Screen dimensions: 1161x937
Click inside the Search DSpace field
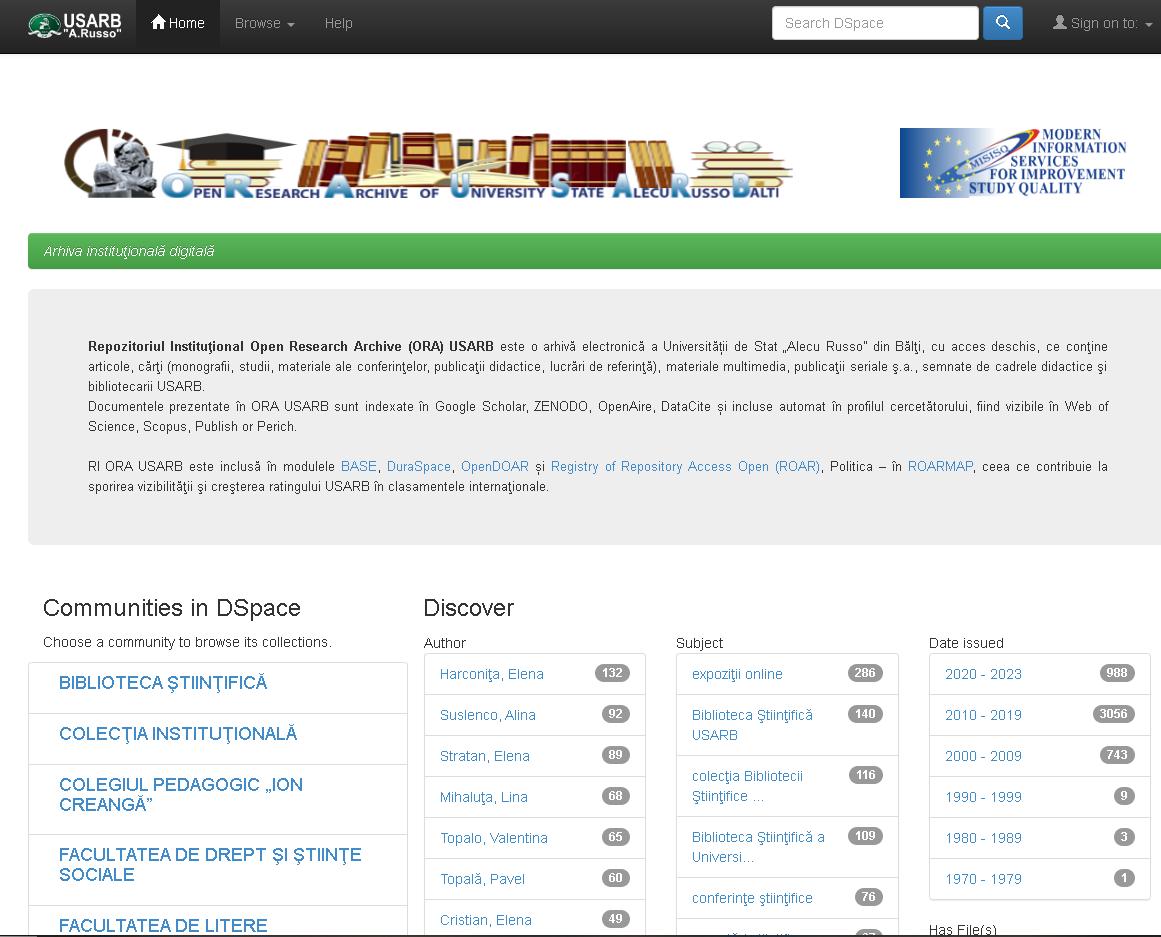(874, 23)
